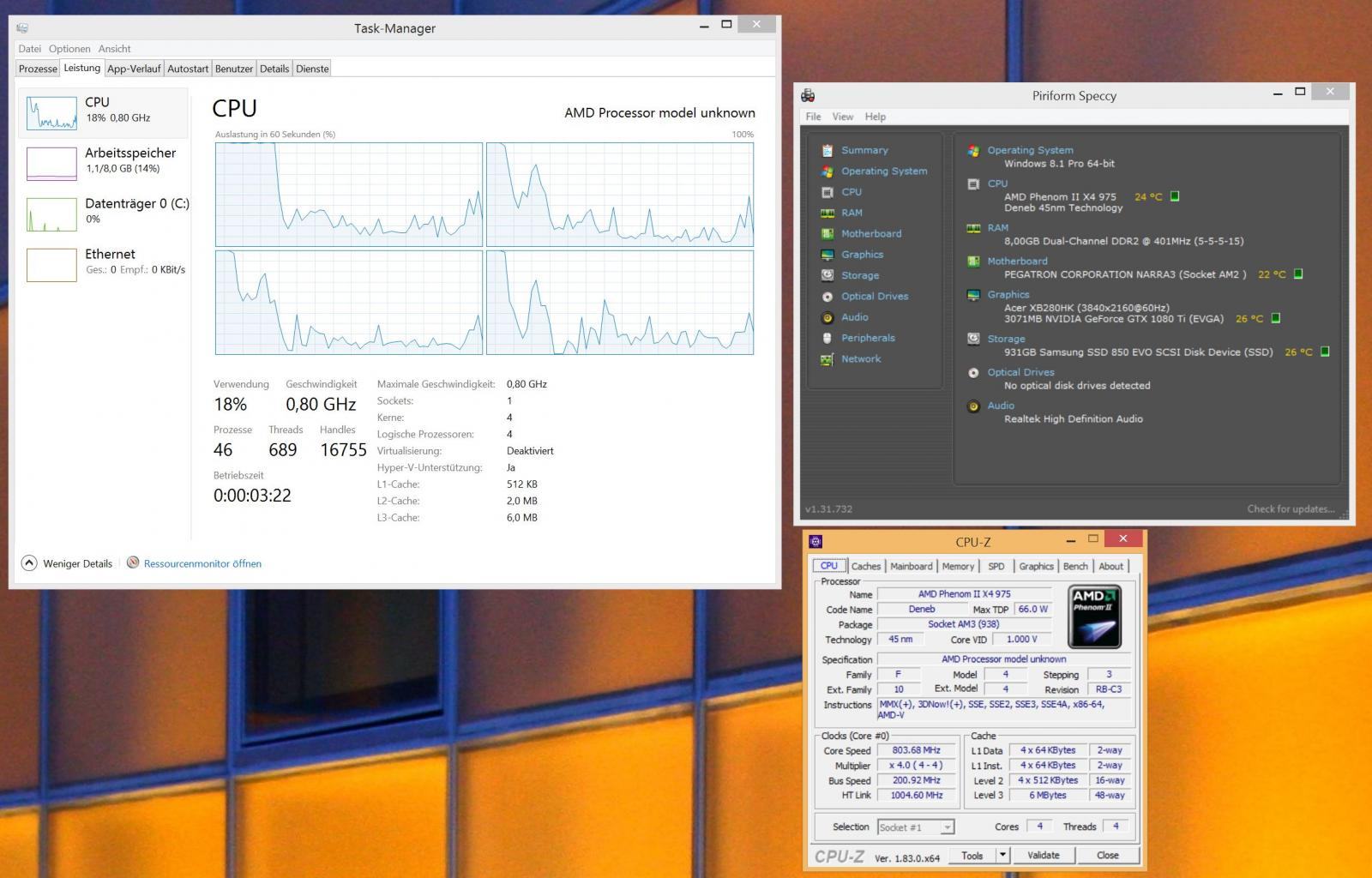The width and height of the screenshot is (1372, 878).
Task: Click Core Speed 803.68 MHz field
Action: tap(916, 750)
